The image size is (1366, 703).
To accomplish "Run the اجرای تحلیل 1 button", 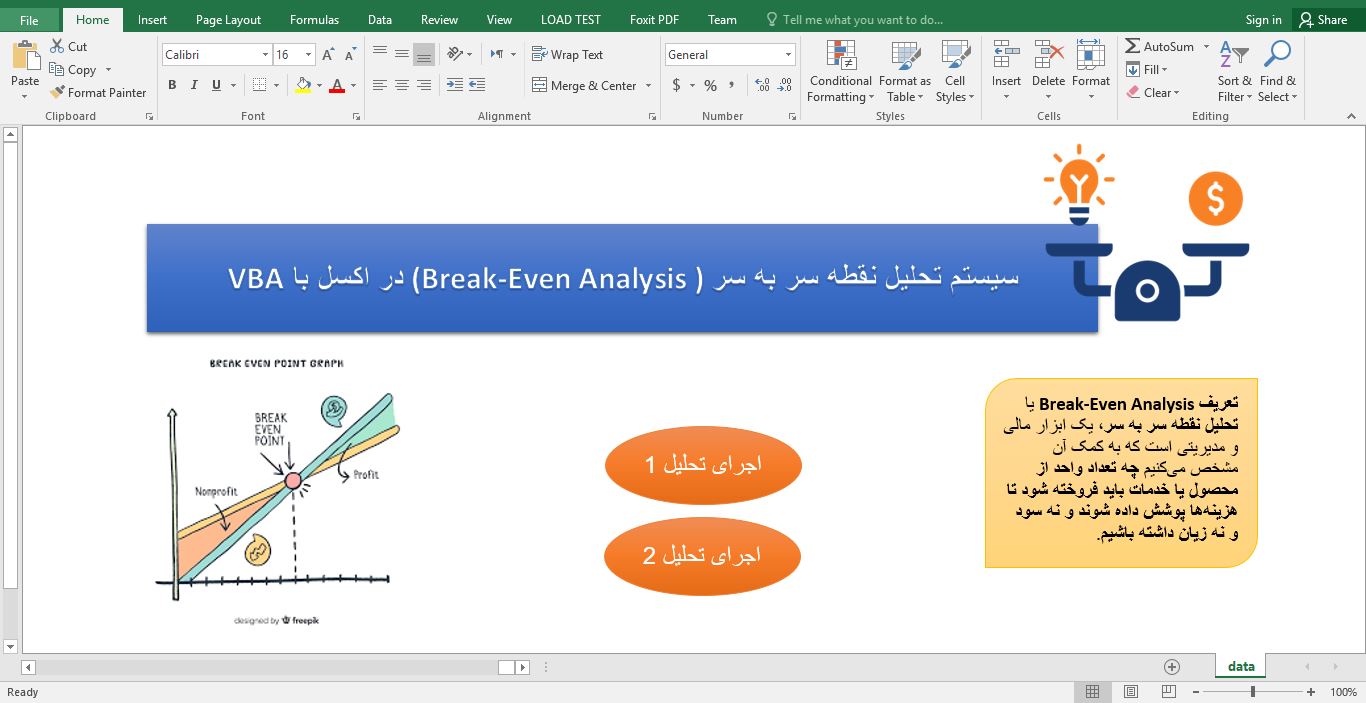I will click(x=703, y=465).
